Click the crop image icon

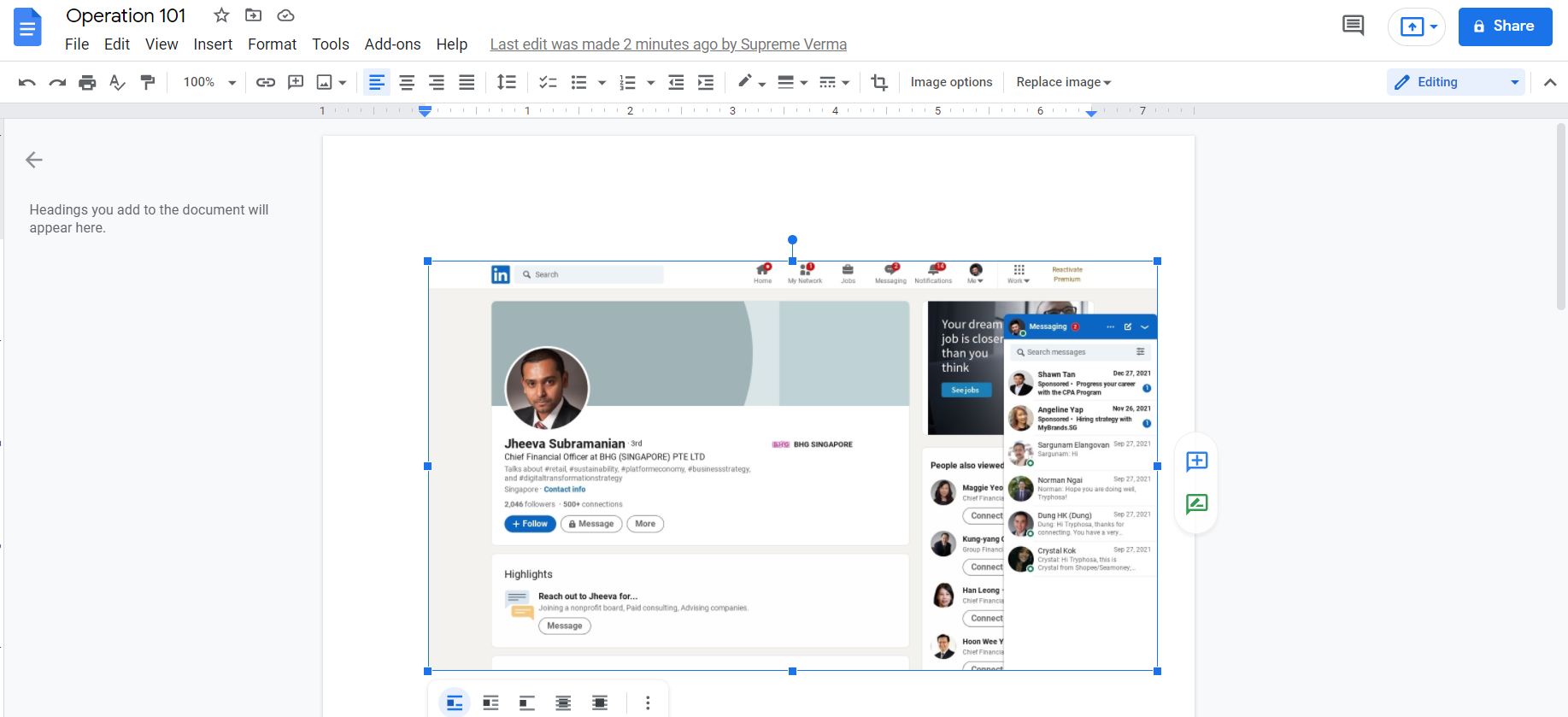coord(879,82)
